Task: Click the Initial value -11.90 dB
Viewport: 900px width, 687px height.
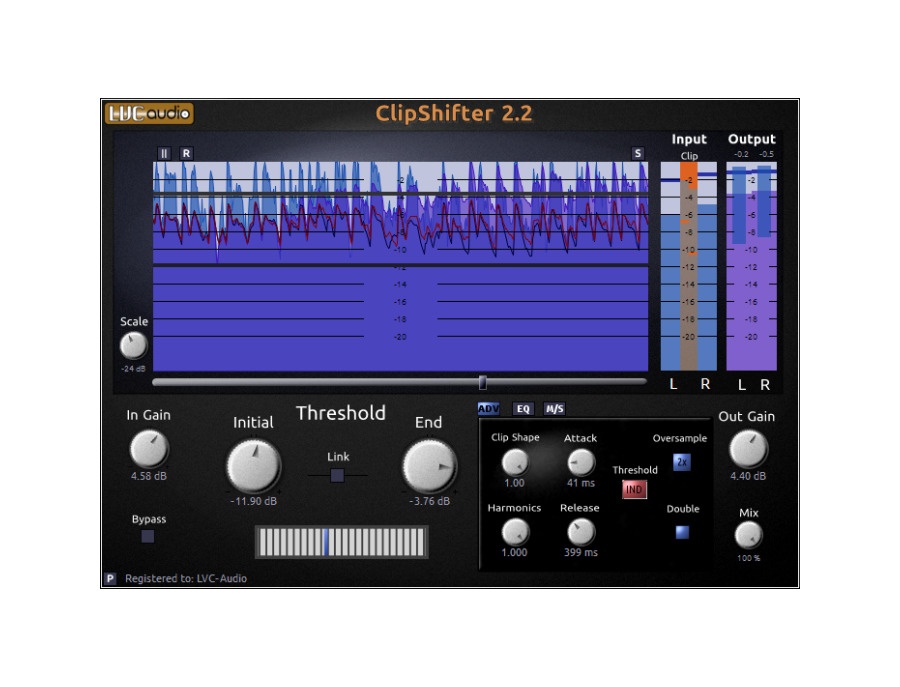Action: click(254, 501)
